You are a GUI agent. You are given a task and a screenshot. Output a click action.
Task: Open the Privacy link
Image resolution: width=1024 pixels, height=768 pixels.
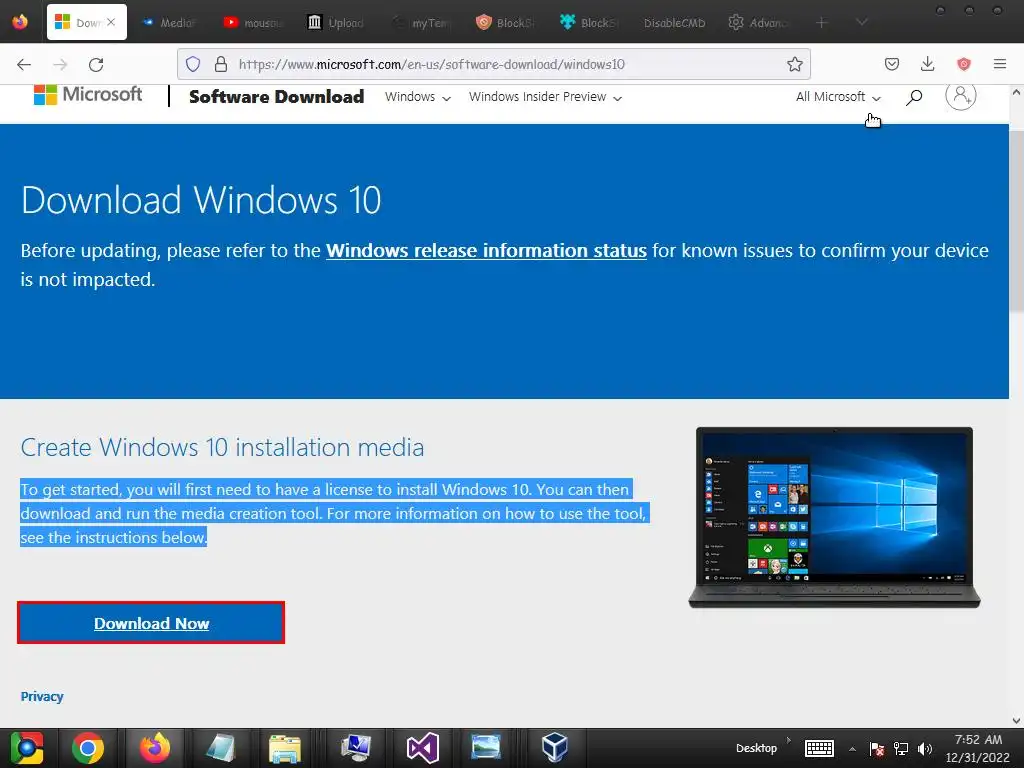click(x=42, y=696)
